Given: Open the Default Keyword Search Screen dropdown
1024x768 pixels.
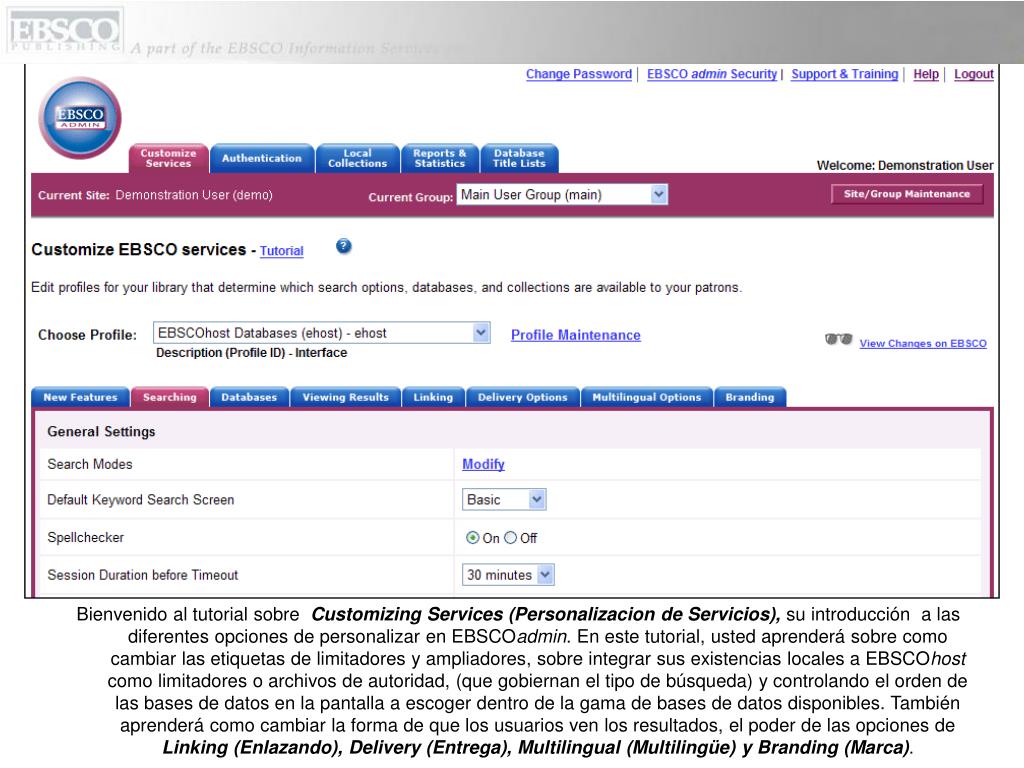Looking at the screenshot, I should (504, 500).
